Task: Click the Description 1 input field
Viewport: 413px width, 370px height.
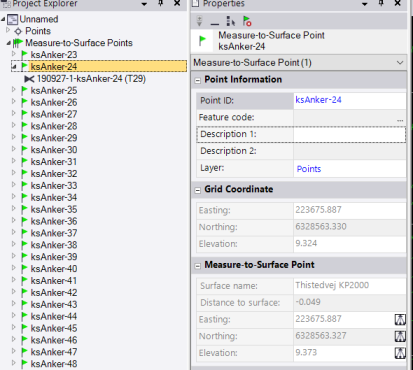Action: [349, 134]
